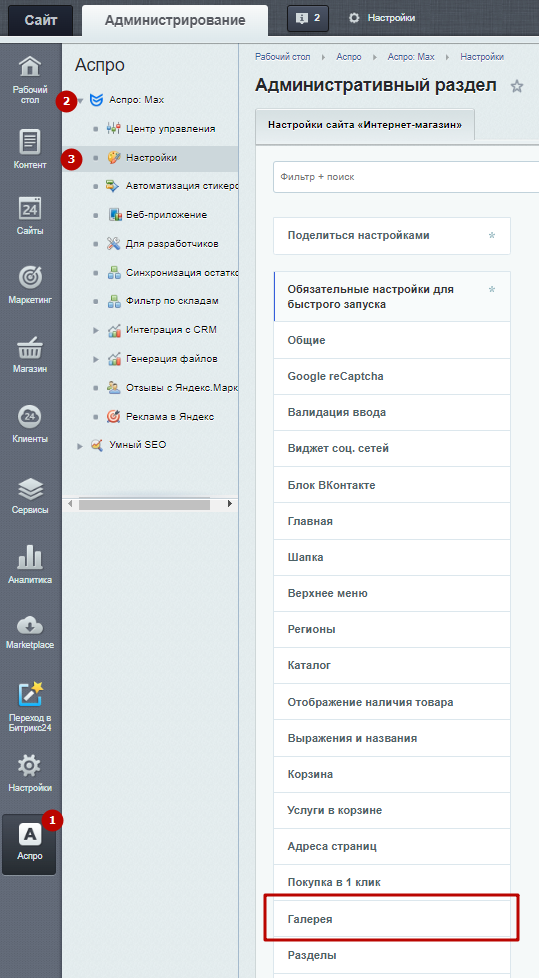The width and height of the screenshot is (539, 978).
Task: Open the Каталог settings section
Action: point(392,665)
